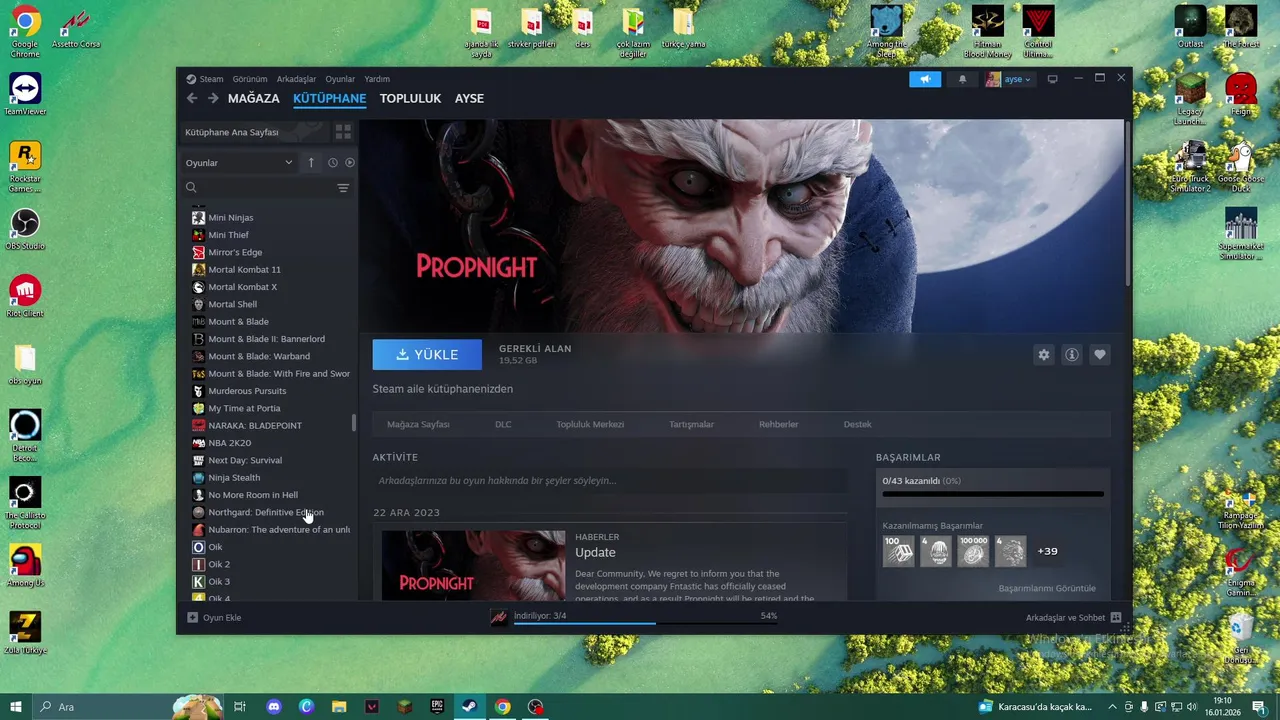The width and height of the screenshot is (1280, 720).
Task: Click the game list scrollbar
Action: [353, 423]
